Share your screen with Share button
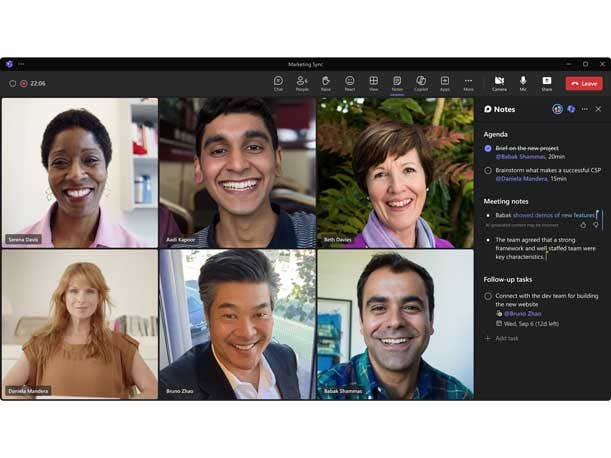 coord(547,83)
